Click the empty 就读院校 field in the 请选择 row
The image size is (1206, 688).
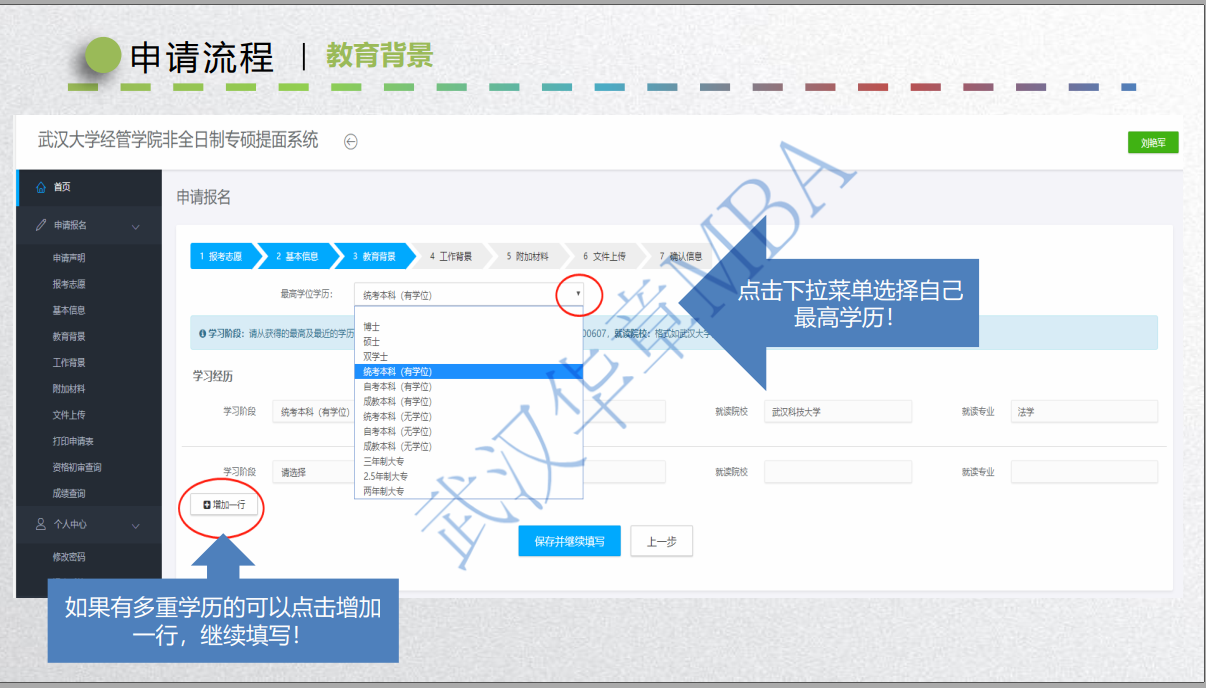[x=838, y=472]
